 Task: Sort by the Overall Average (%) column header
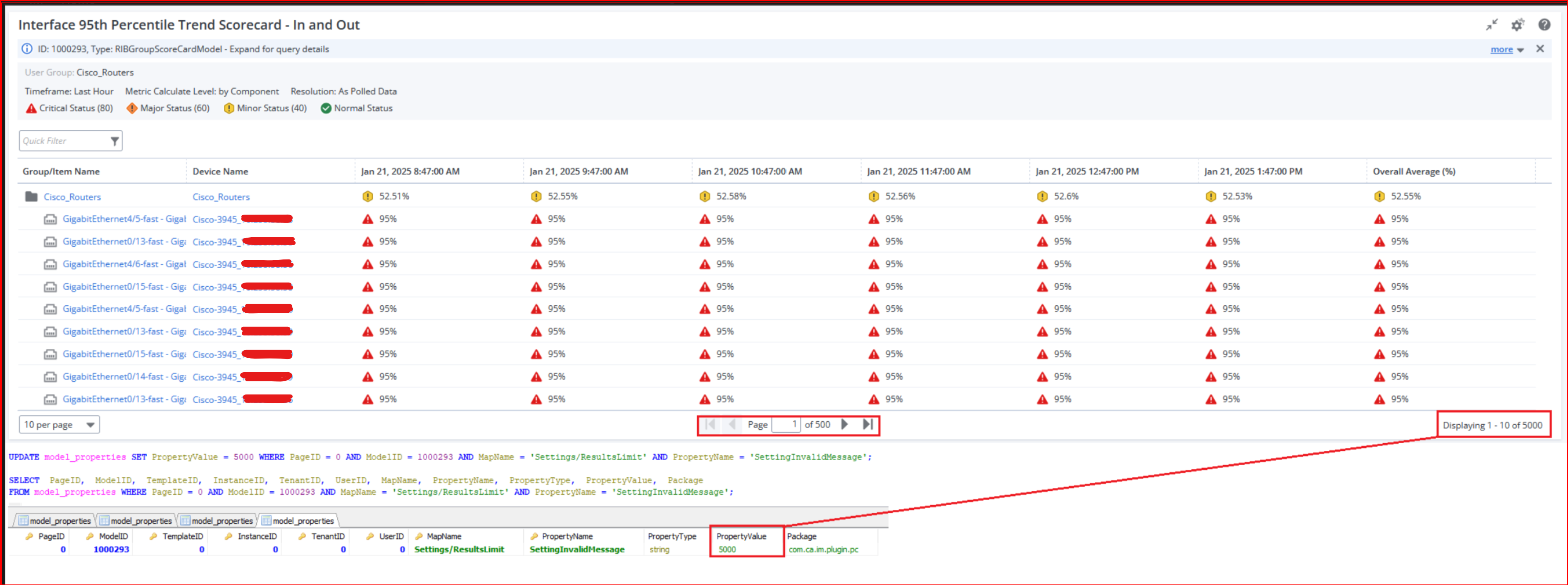[1413, 172]
